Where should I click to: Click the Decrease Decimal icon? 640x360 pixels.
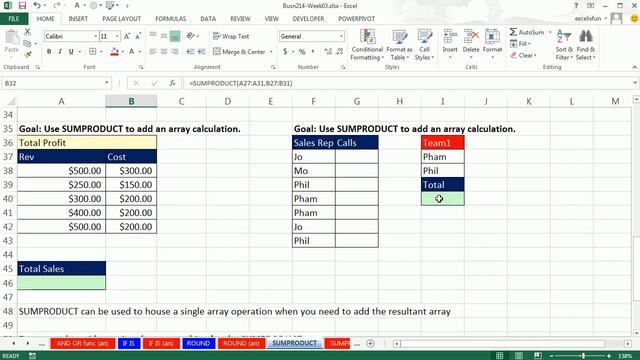[x=340, y=52]
